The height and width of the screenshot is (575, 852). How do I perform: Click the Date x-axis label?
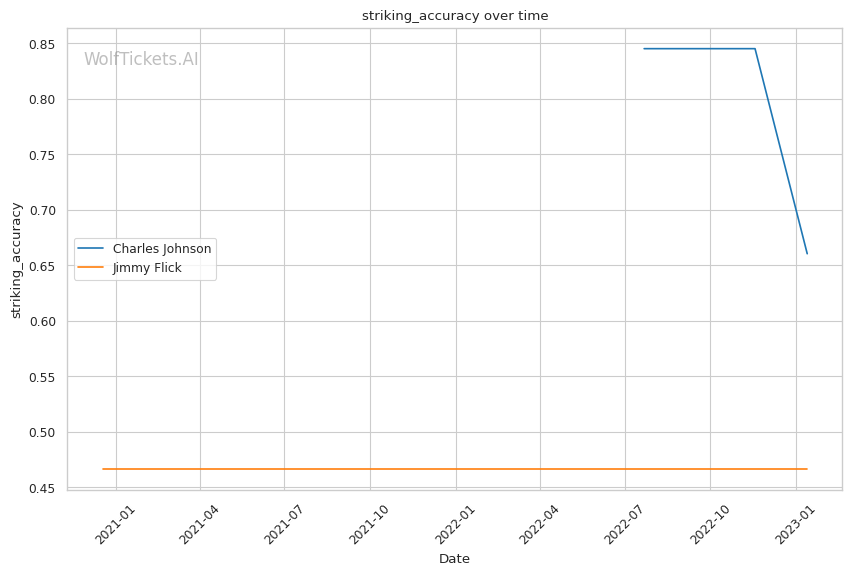click(x=454, y=559)
